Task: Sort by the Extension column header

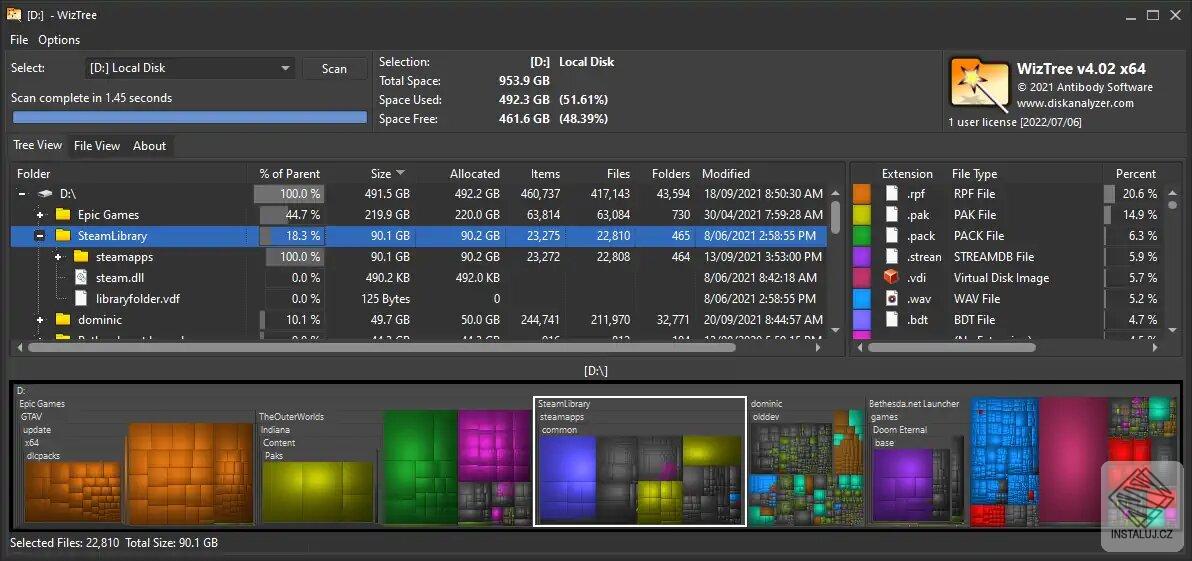Action: (x=907, y=173)
